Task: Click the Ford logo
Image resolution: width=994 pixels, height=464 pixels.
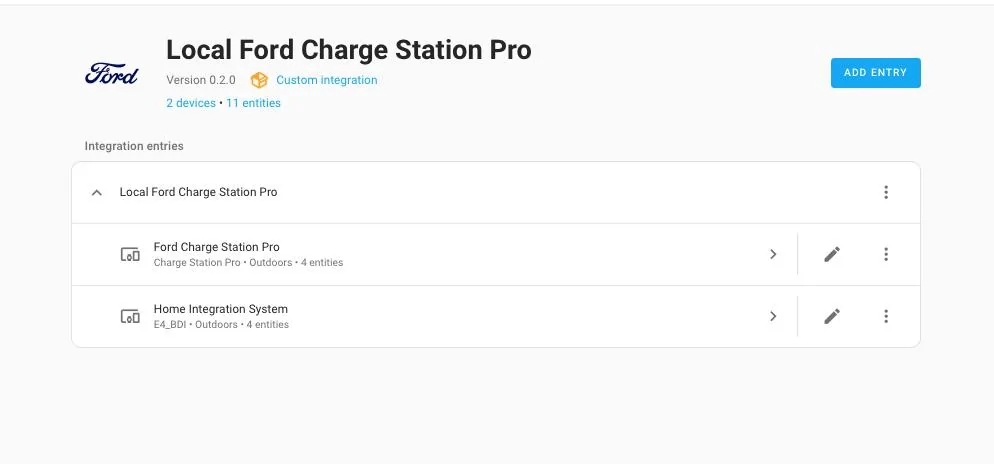Action: pos(112,73)
